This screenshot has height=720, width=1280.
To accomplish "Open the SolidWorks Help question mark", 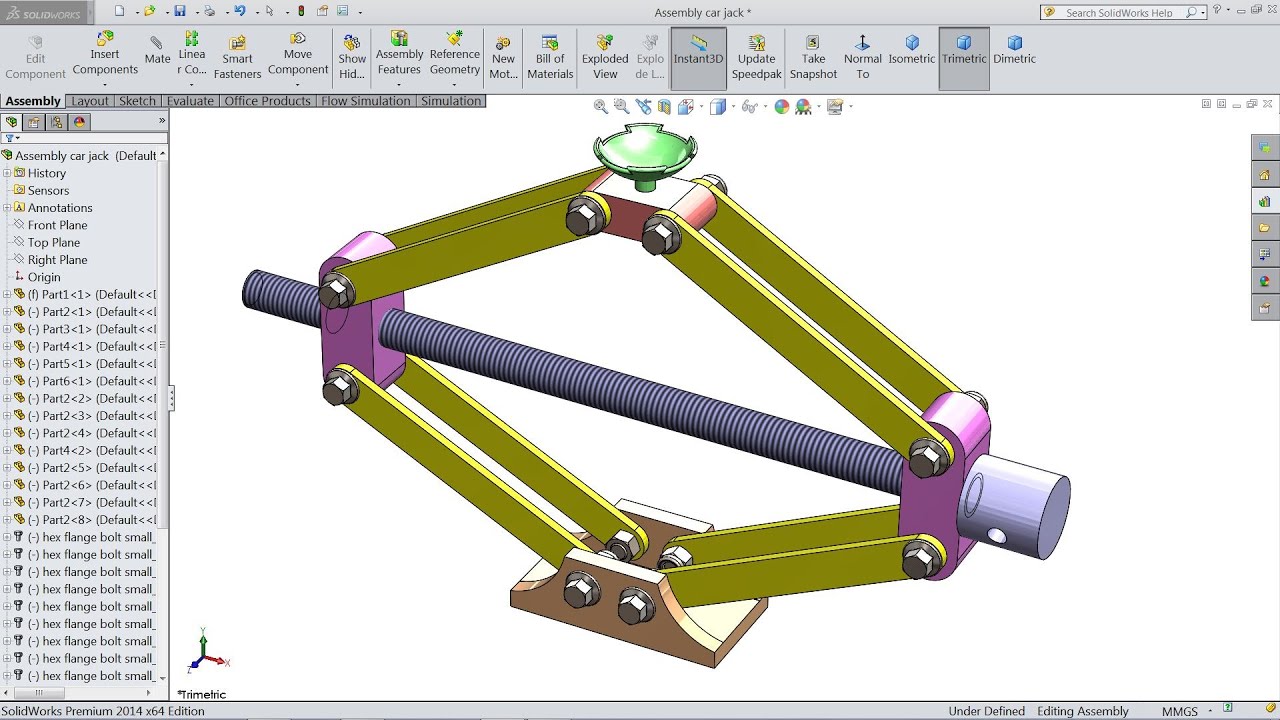I will pos(1217,10).
